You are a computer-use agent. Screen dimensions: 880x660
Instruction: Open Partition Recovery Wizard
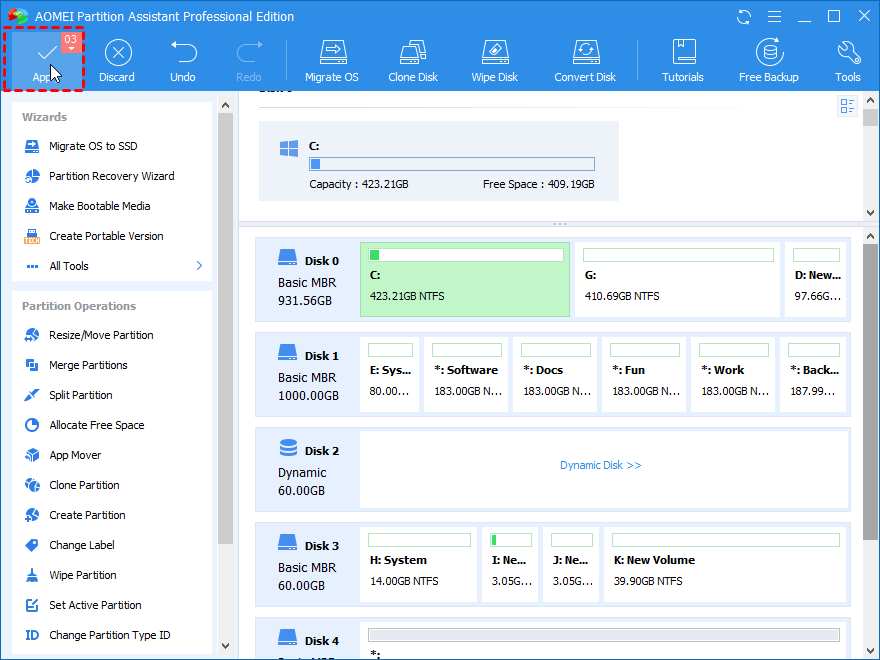pos(111,176)
